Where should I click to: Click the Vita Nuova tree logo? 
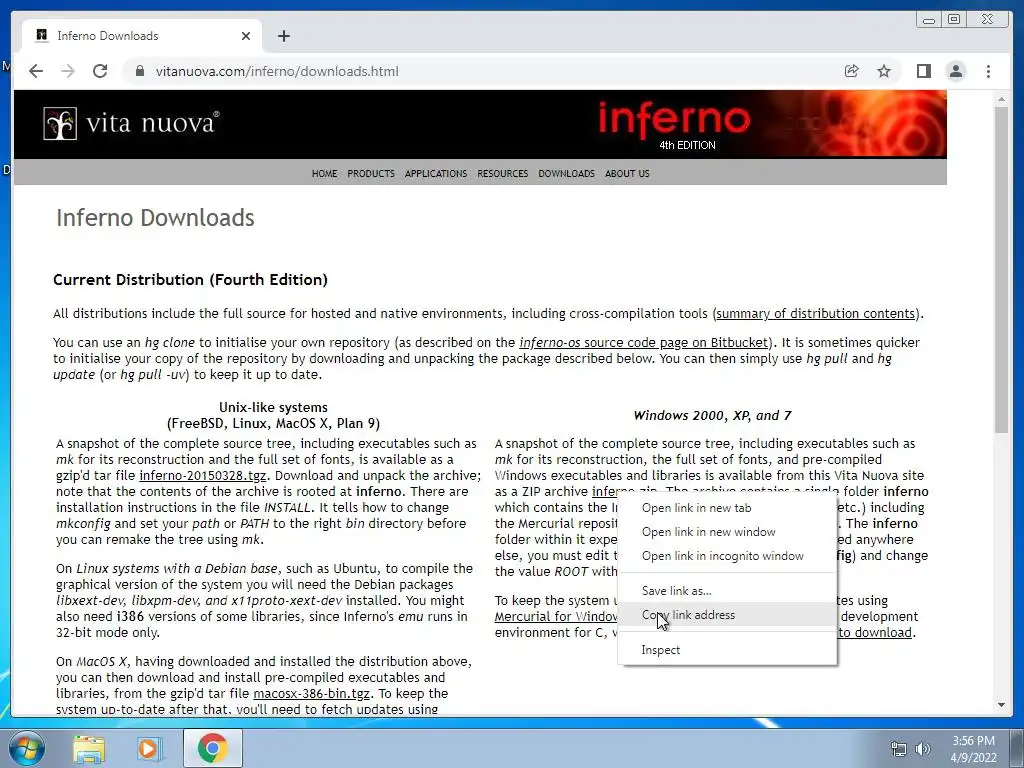(60, 123)
